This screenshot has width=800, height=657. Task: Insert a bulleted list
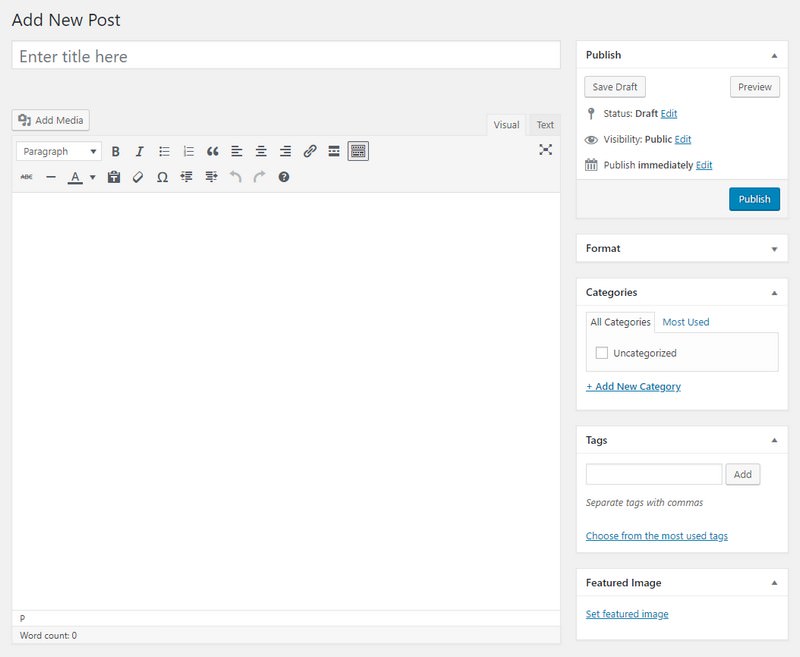(x=162, y=151)
